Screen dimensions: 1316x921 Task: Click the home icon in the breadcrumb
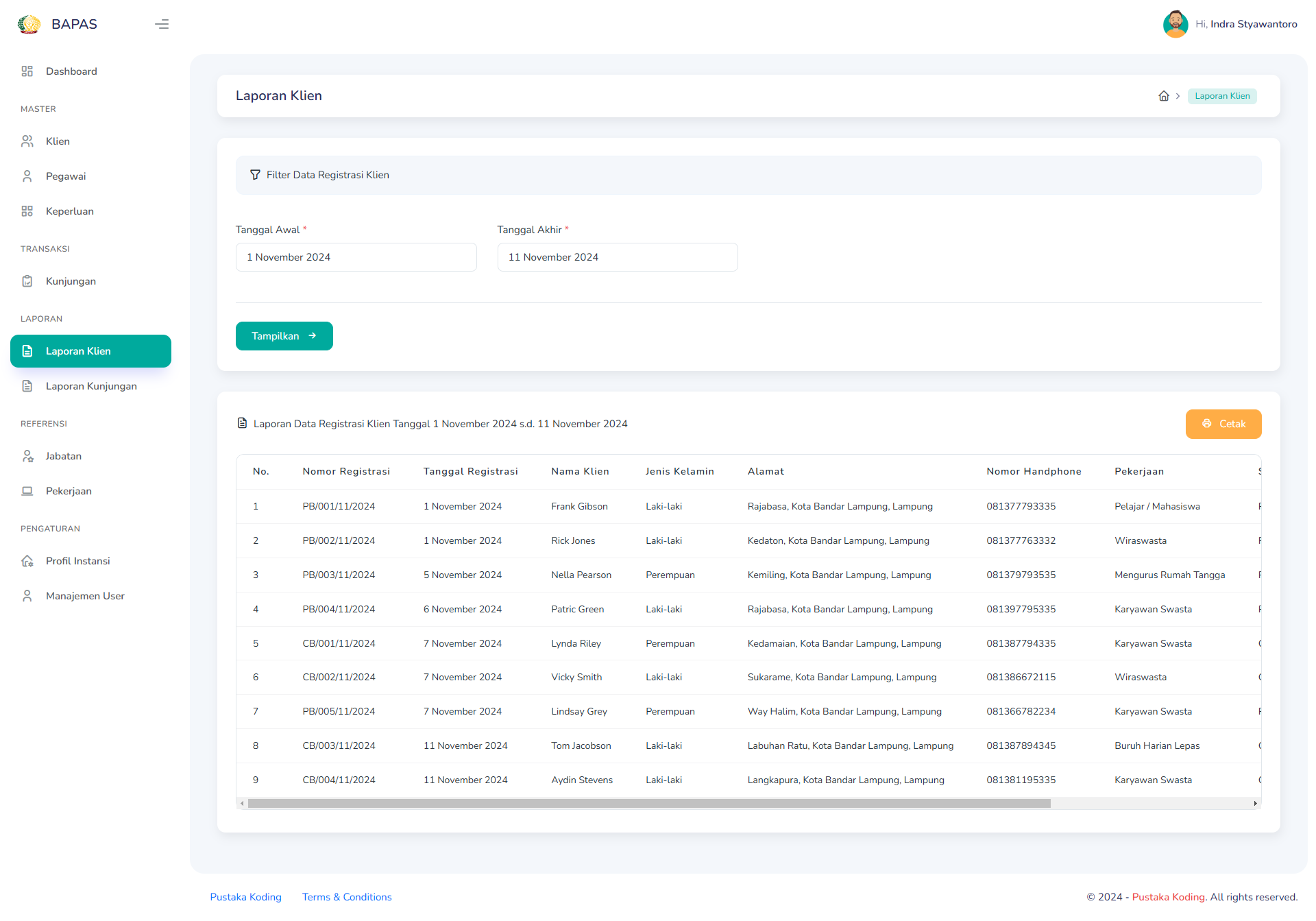pyautogui.click(x=1164, y=95)
